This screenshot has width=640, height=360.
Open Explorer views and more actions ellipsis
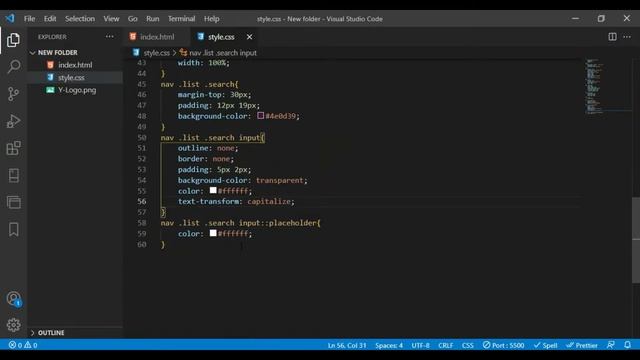[109, 37]
